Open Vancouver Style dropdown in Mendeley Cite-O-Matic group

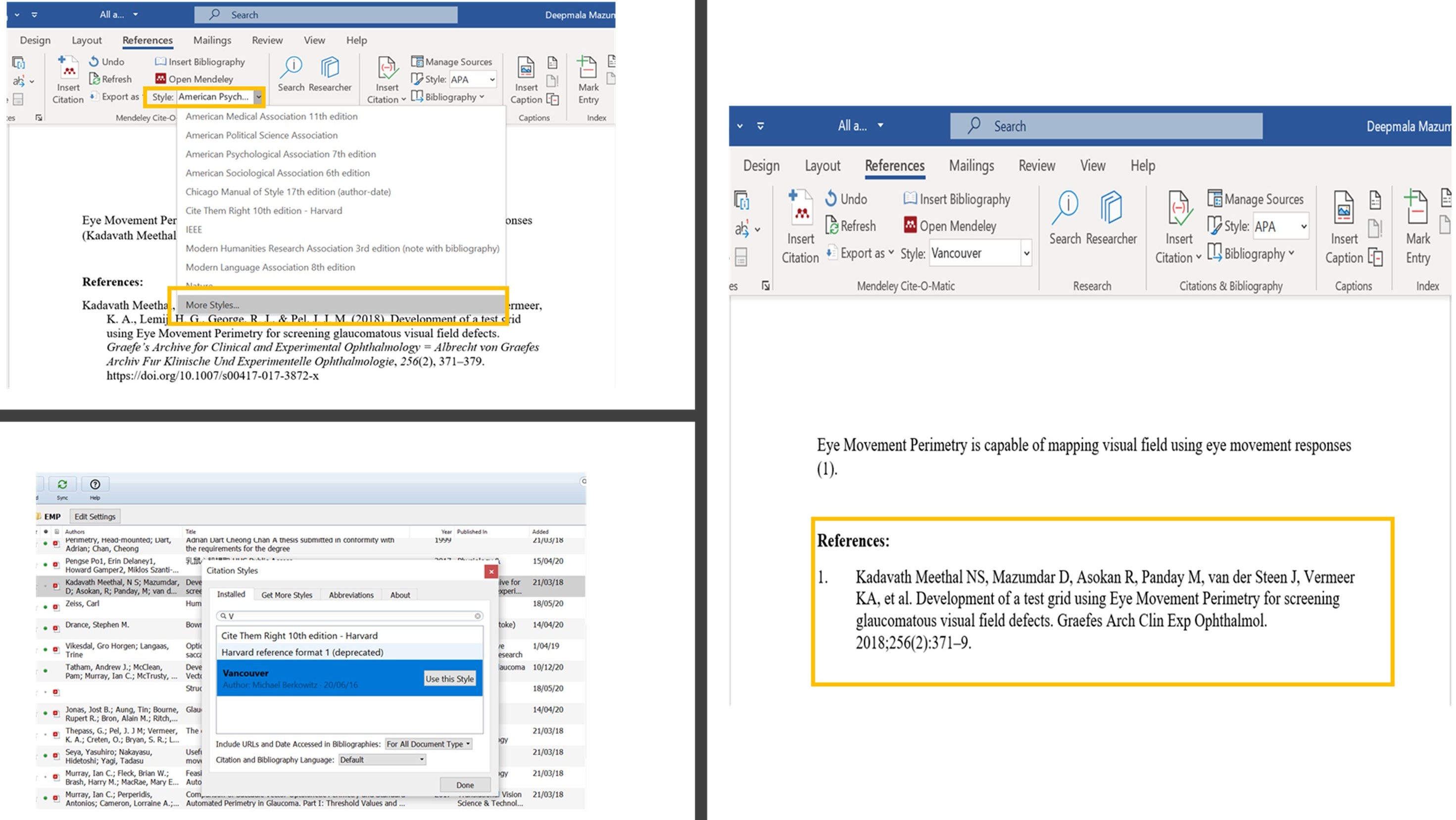[1026, 253]
